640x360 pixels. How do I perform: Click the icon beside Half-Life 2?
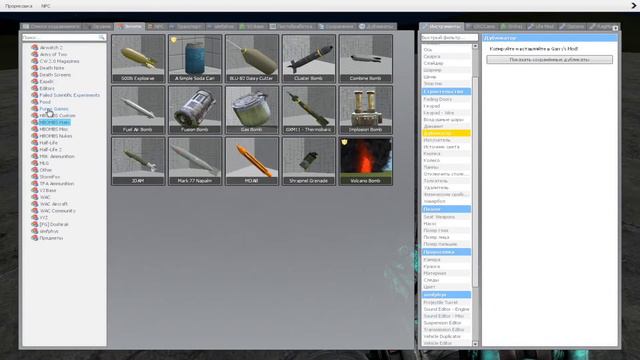(x=35, y=149)
